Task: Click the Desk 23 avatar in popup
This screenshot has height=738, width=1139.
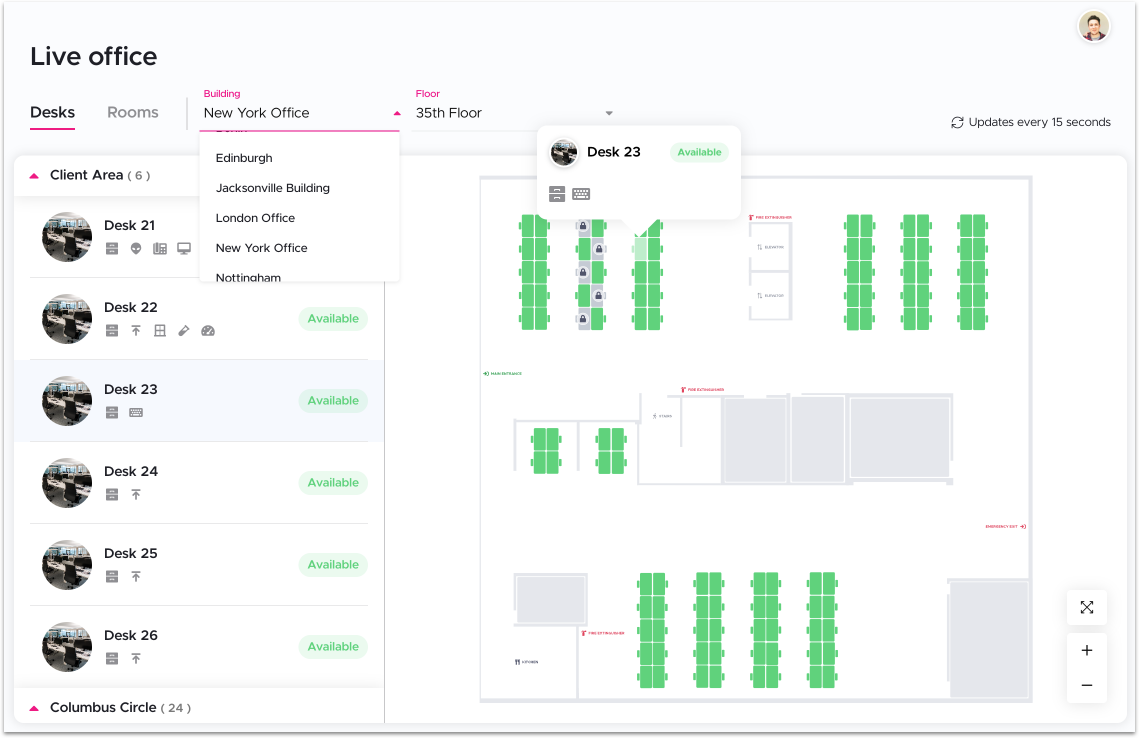Action: pos(564,153)
